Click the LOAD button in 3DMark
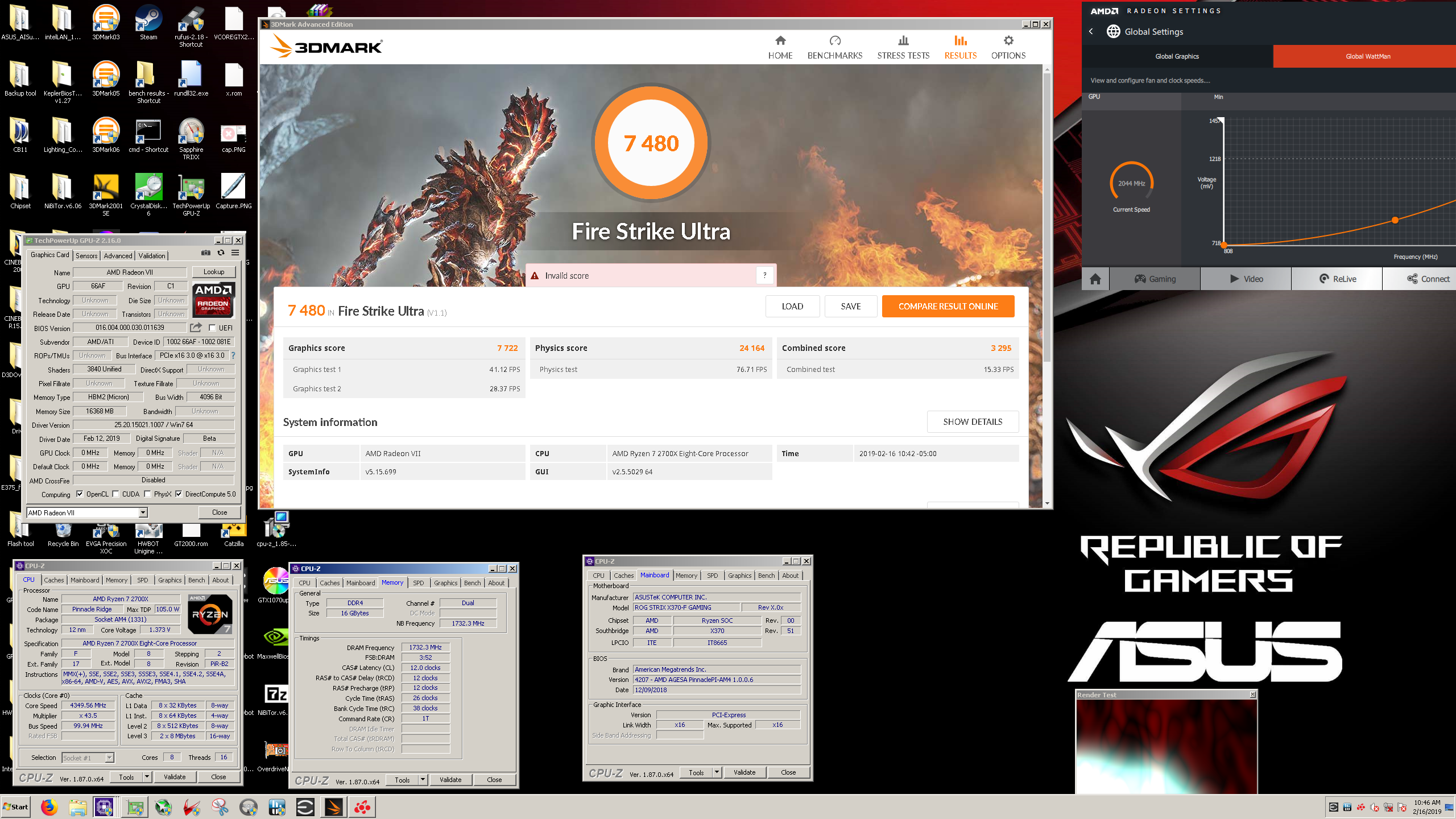The height and width of the screenshot is (819, 1456). coord(792,306)
